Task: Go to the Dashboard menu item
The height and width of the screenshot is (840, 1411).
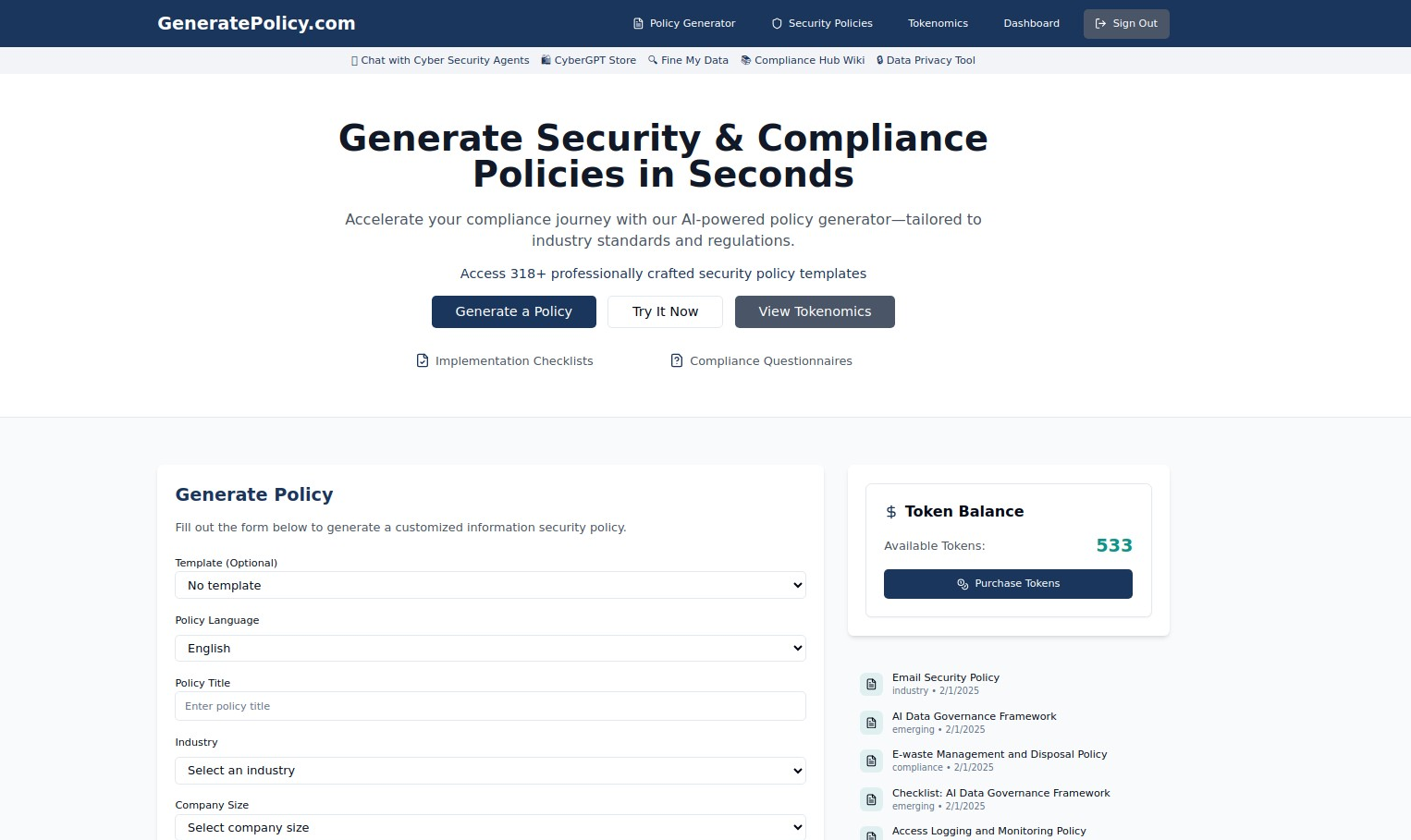Action: (1031, 23)
